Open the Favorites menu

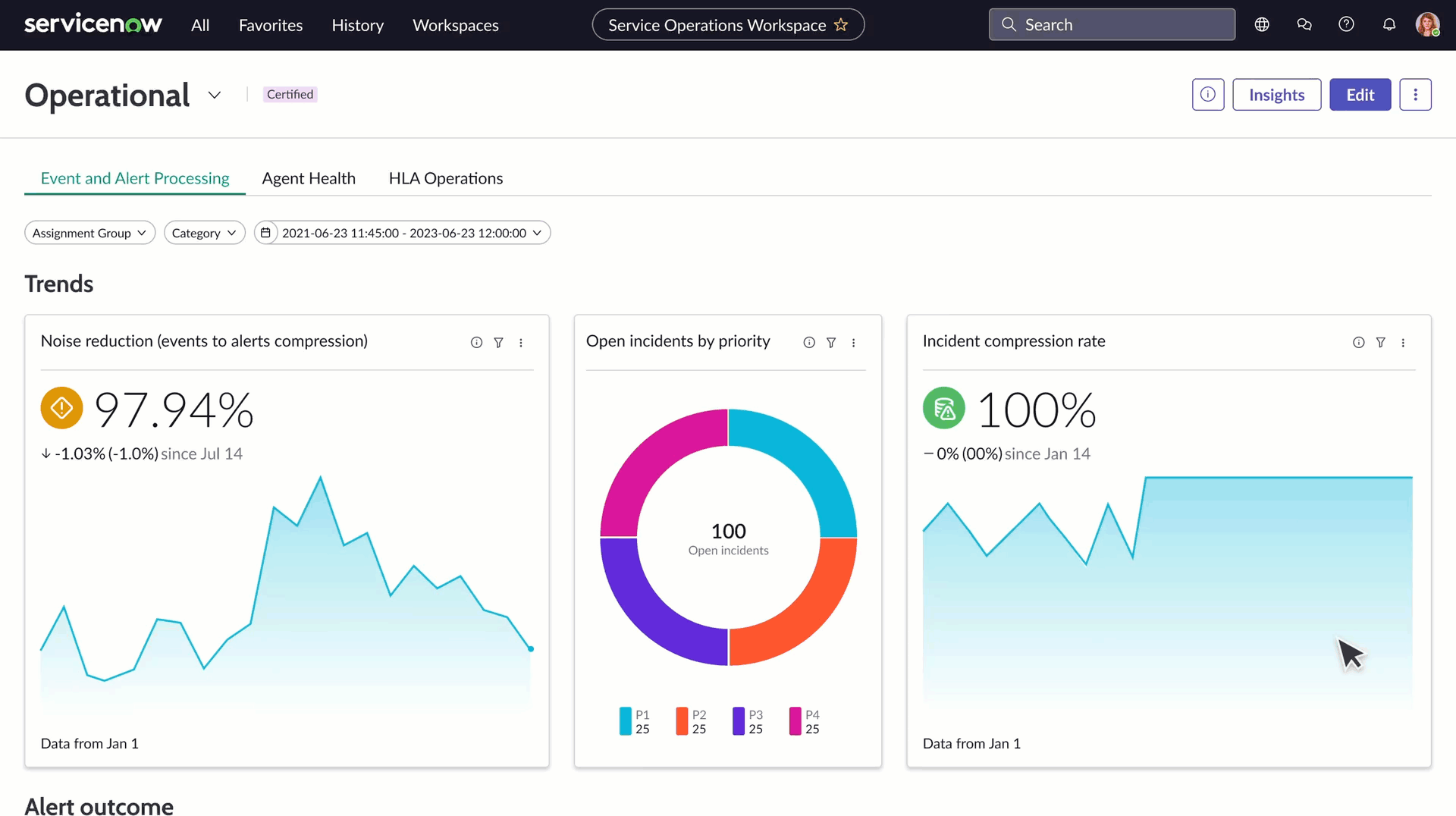271,25
